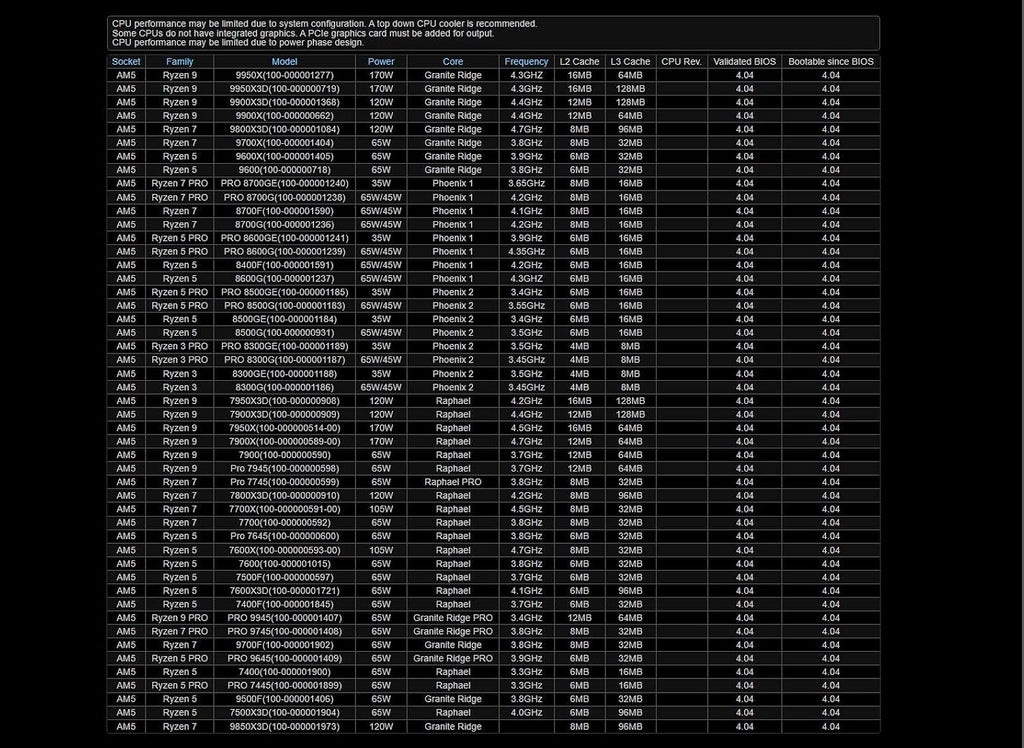Select model 7600X(100-000000593-00) cell
The width and height of the screenshot is (1024, 748).
coord(285,550)
